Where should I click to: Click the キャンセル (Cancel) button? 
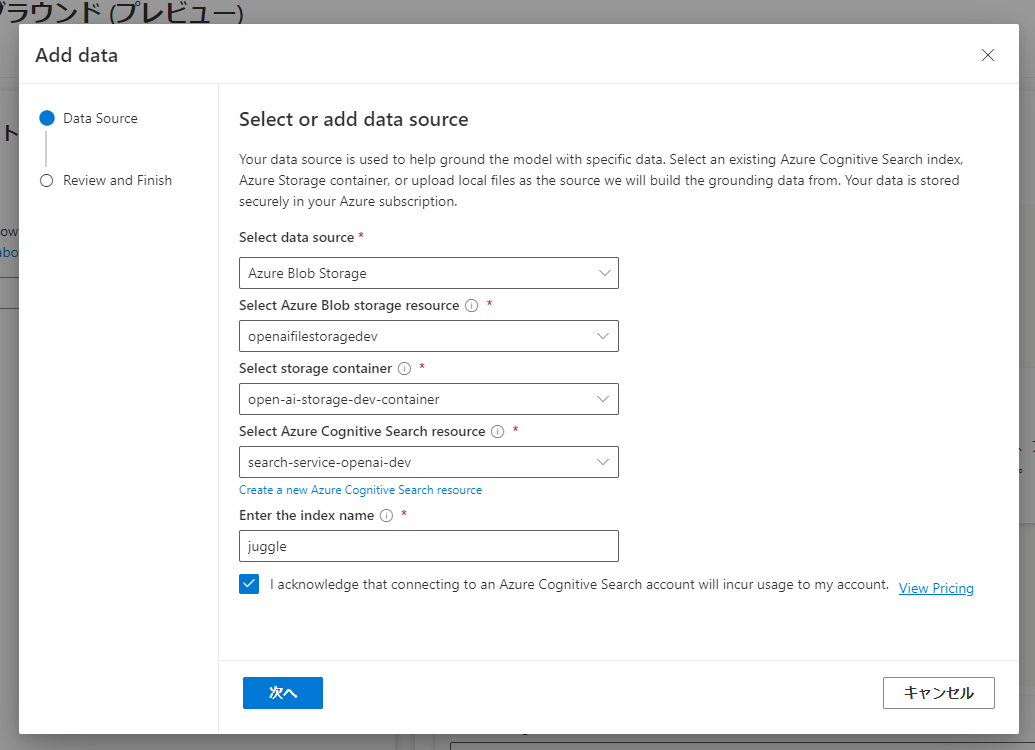939,693
